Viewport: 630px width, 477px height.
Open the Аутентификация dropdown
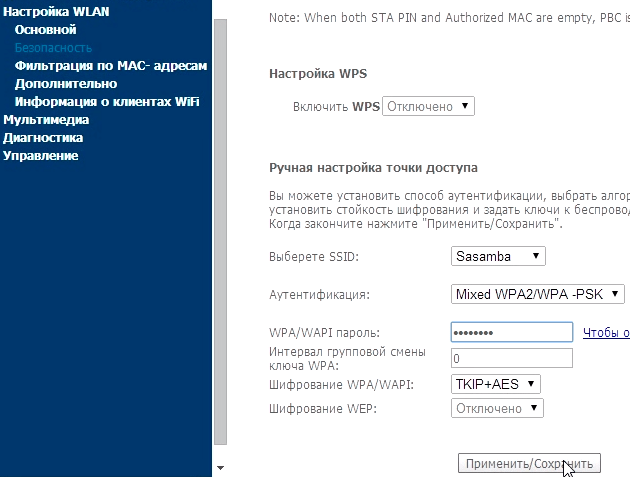pyautogui.click(x=538, y=294)
